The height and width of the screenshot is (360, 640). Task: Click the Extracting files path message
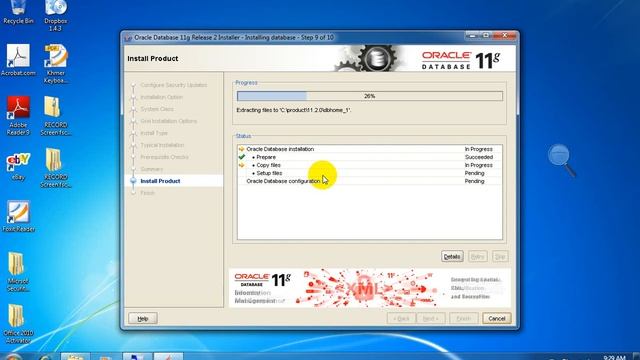pyautogui.click(x=293, y=110)
